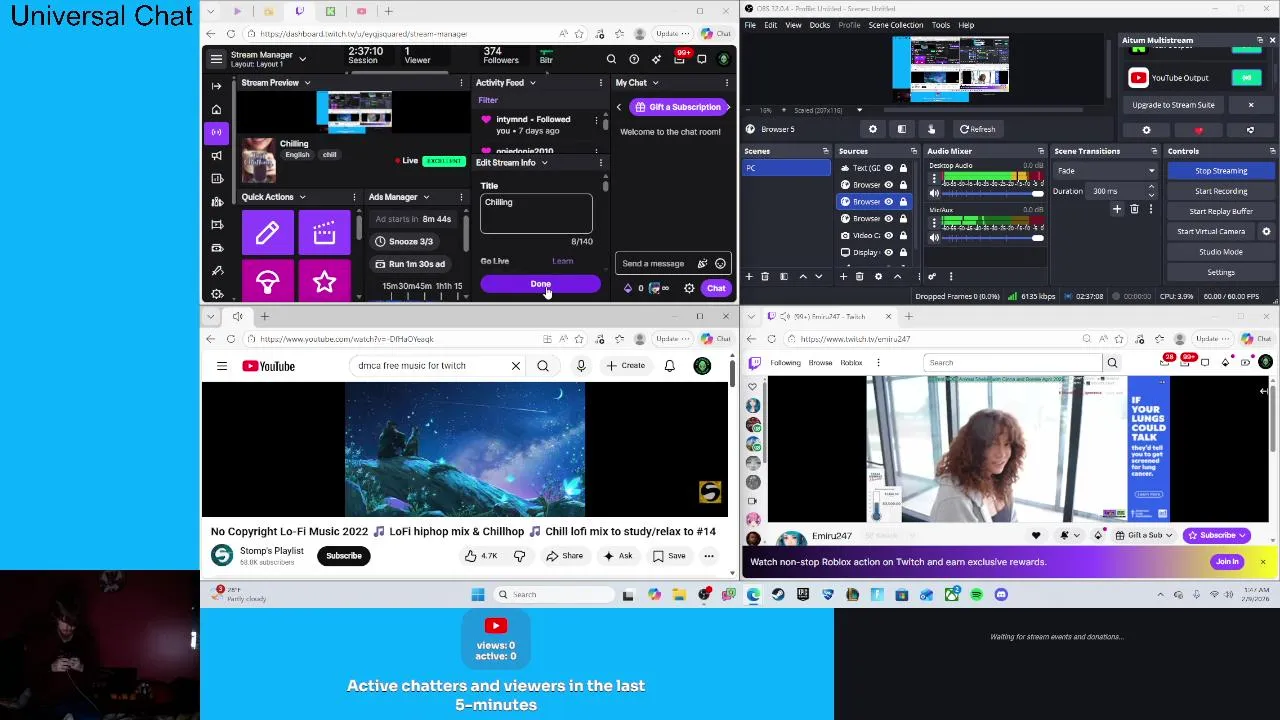This screenshot has height=720, width=1280.
Task: Open the megaphone icon in Twitch sidebar
Action: pos(217,155)
